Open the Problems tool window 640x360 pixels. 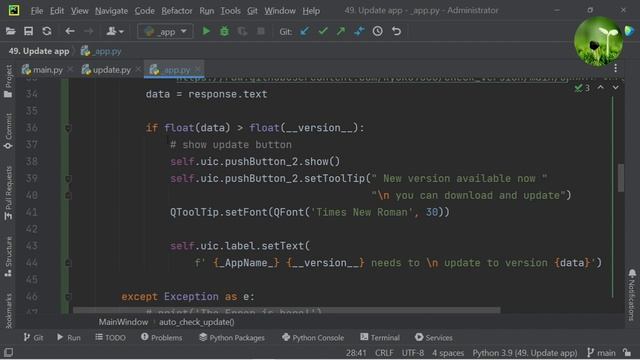pos(162,338)
